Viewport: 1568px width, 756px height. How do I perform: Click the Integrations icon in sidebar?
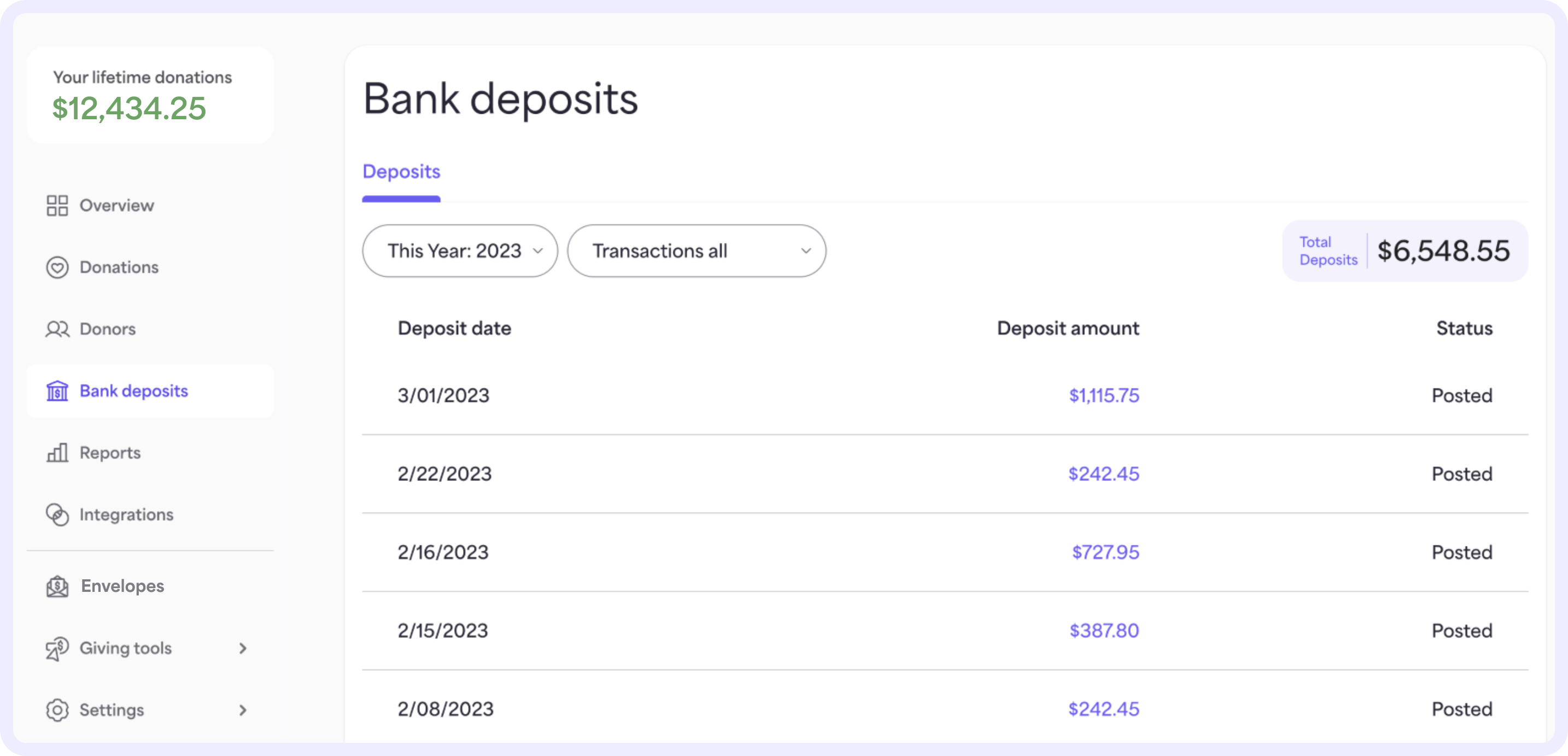pyautogui.click(x=57, y=514)
